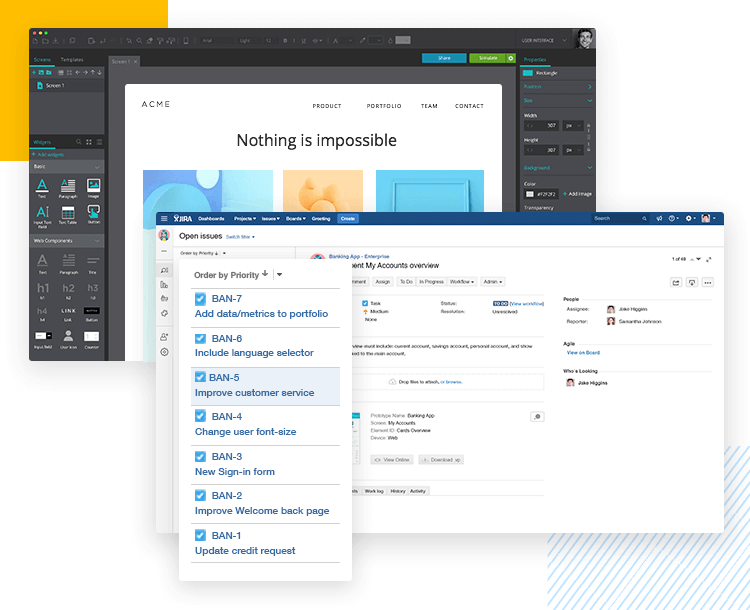Click the toolbar fill color swatch
750x610 pixels.
coord(403,40)
